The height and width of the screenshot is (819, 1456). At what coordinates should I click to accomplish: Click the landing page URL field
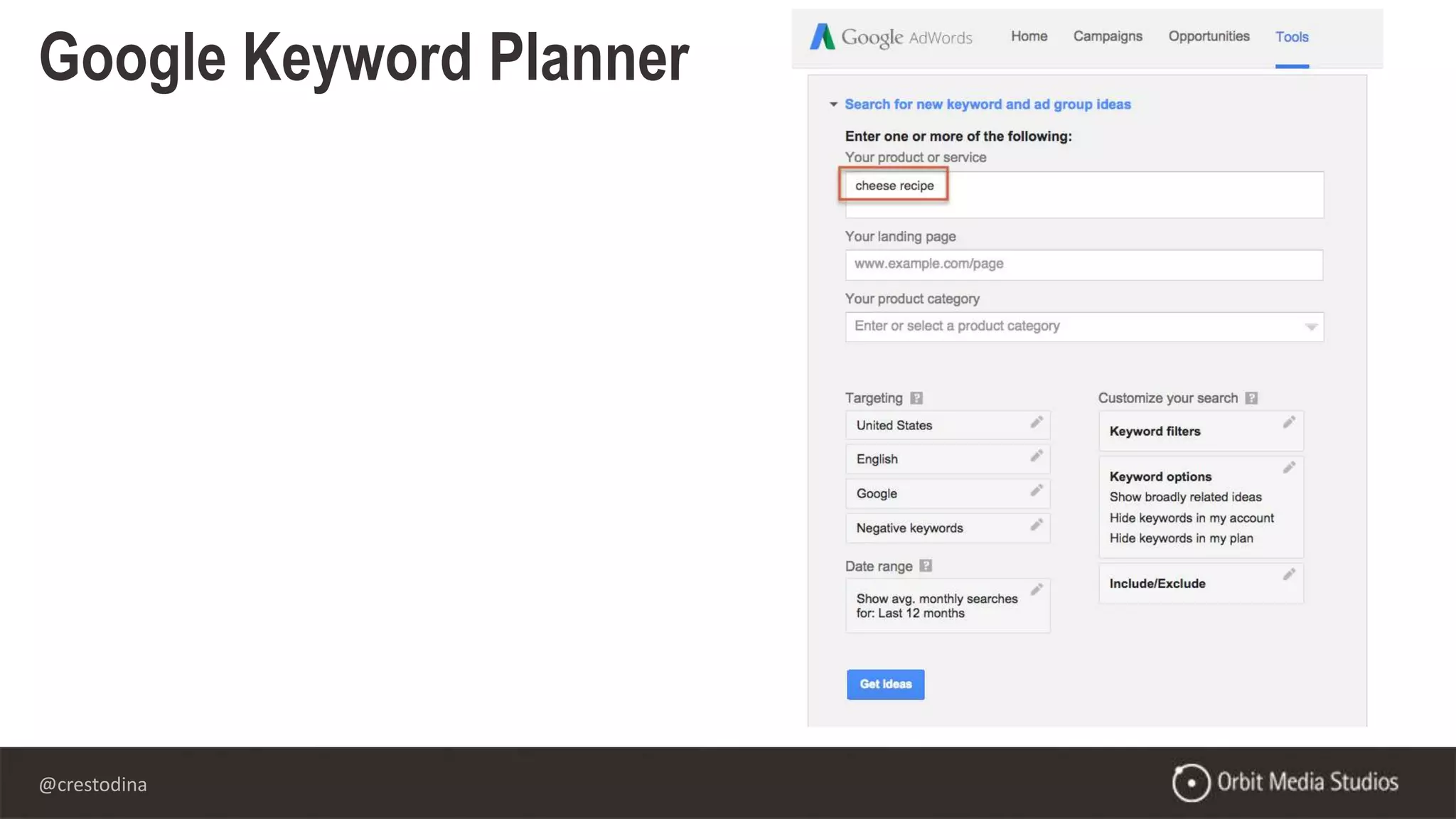coord(1084,264)
